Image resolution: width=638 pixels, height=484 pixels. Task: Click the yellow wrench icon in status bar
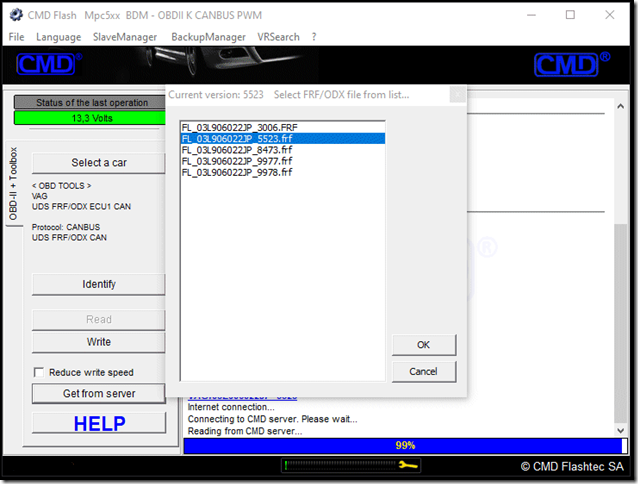[x=408, y=465]
